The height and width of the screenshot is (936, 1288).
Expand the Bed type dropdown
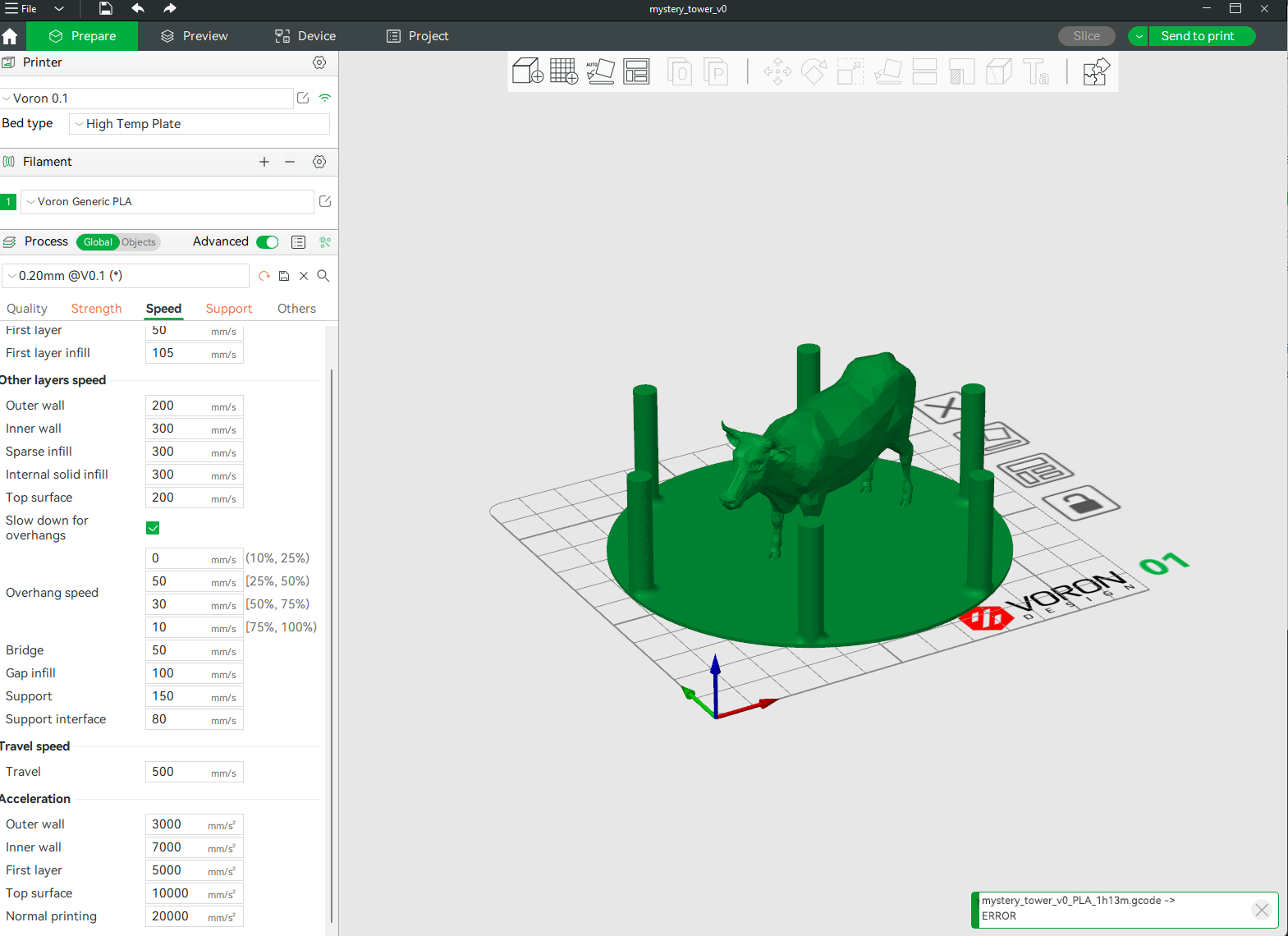click(199, 124)
